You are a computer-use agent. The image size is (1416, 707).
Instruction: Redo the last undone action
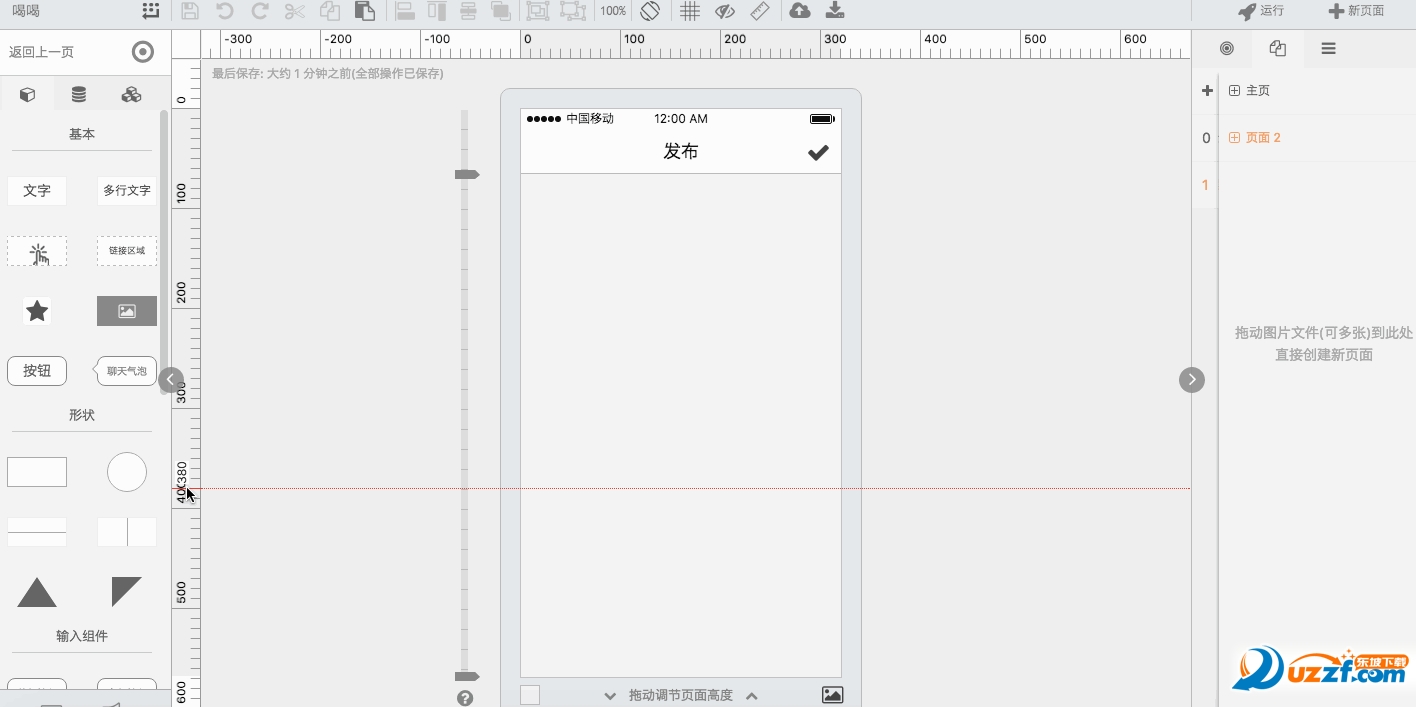point(259,11)
